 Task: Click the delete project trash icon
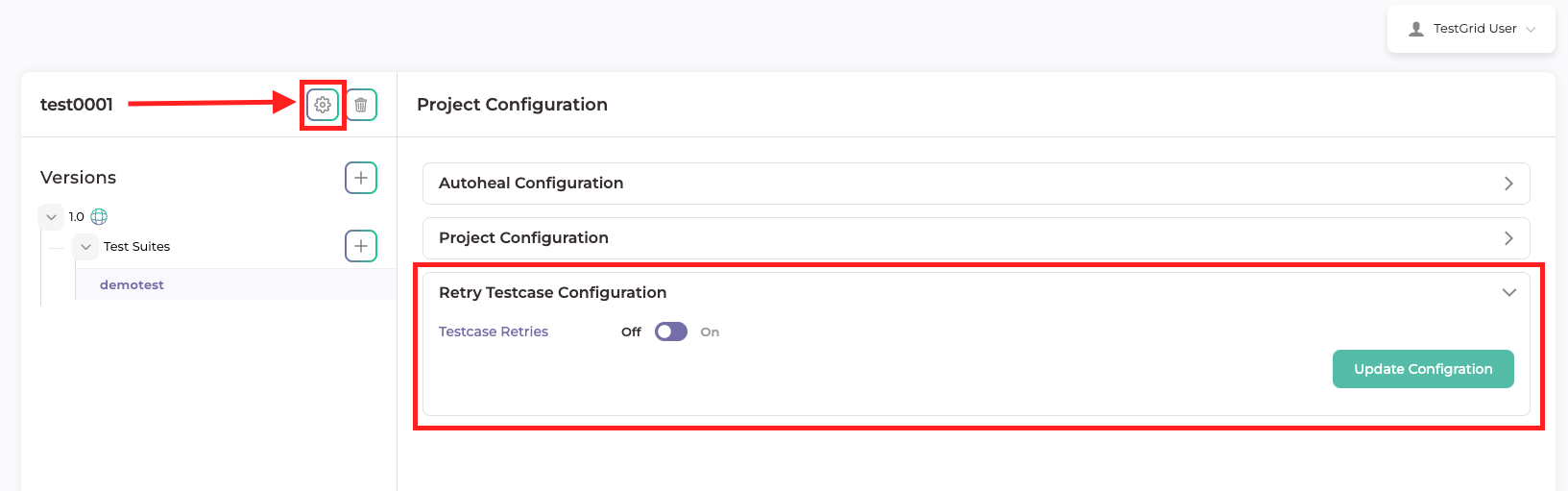click(361, 105)
